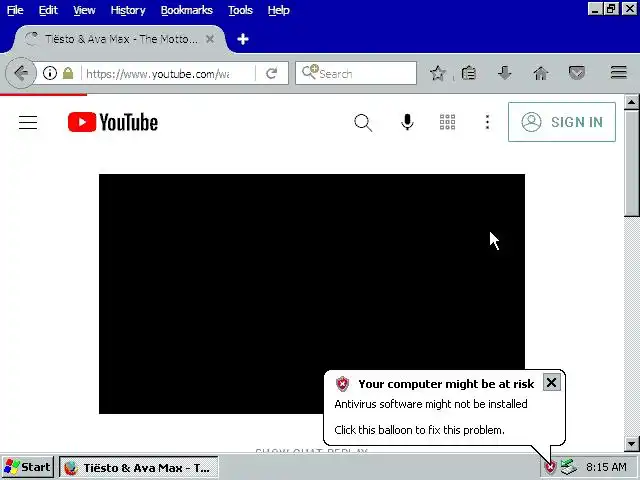Open a new browser tab
This screenshot has width=640, height=480.
pyautogui.click(x=243, y=39)
